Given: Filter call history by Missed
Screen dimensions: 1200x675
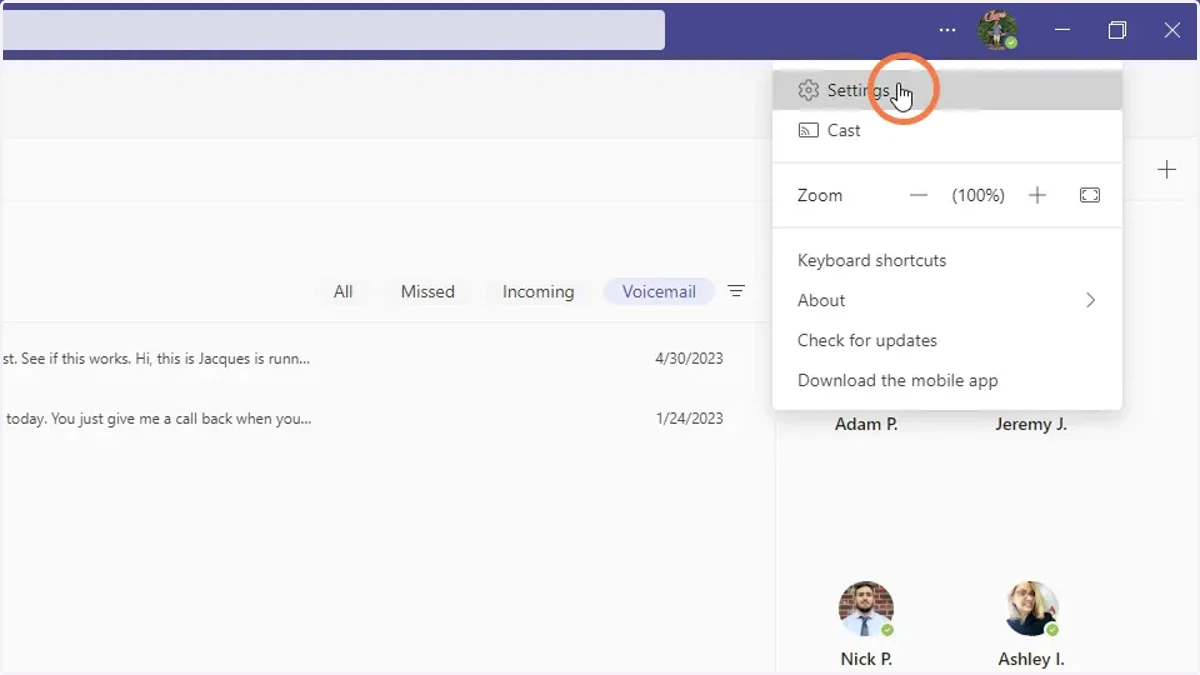Looking at the screenshot, I should tap(428, 292).
